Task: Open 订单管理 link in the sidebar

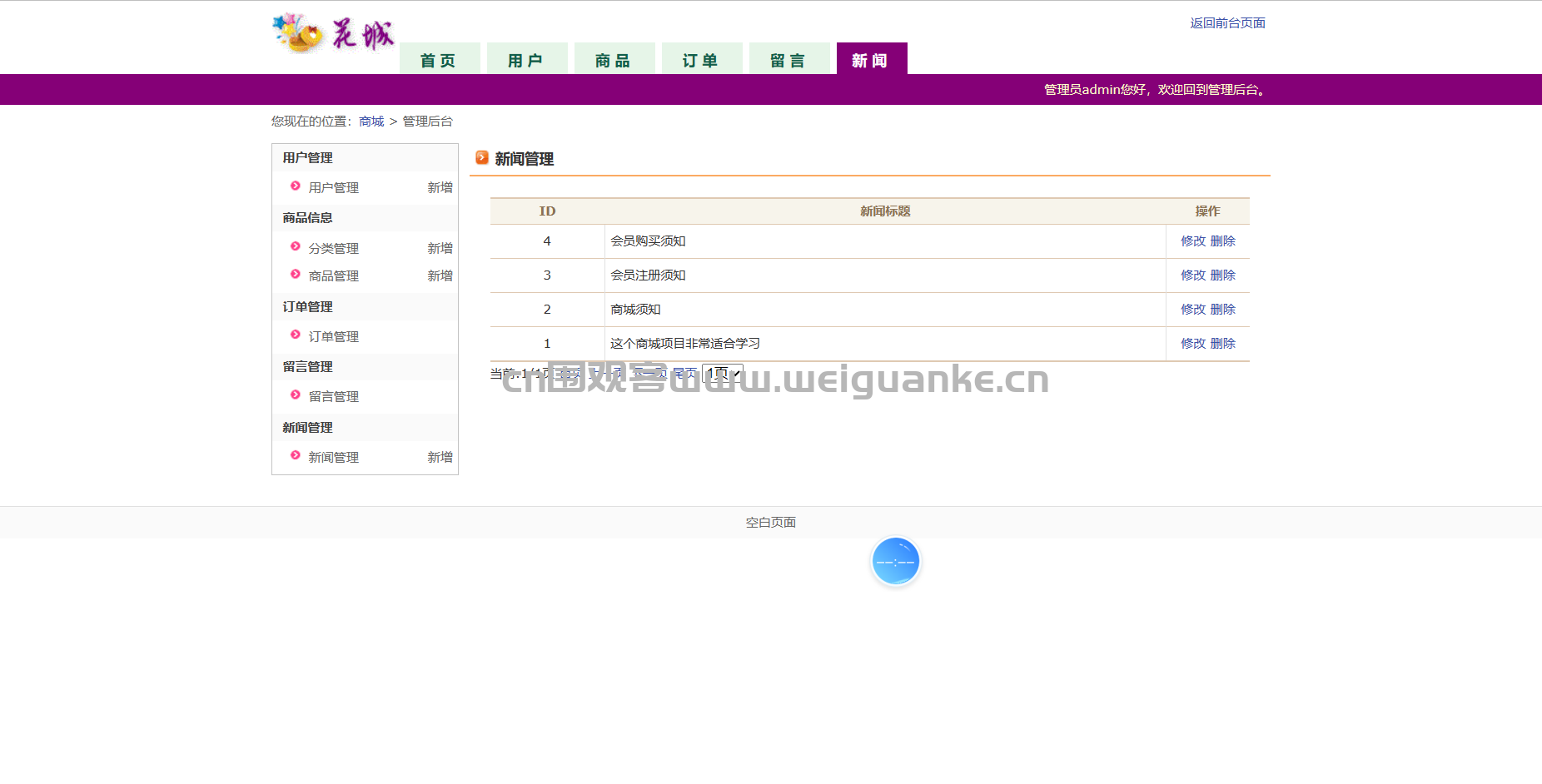Action: 334,337
